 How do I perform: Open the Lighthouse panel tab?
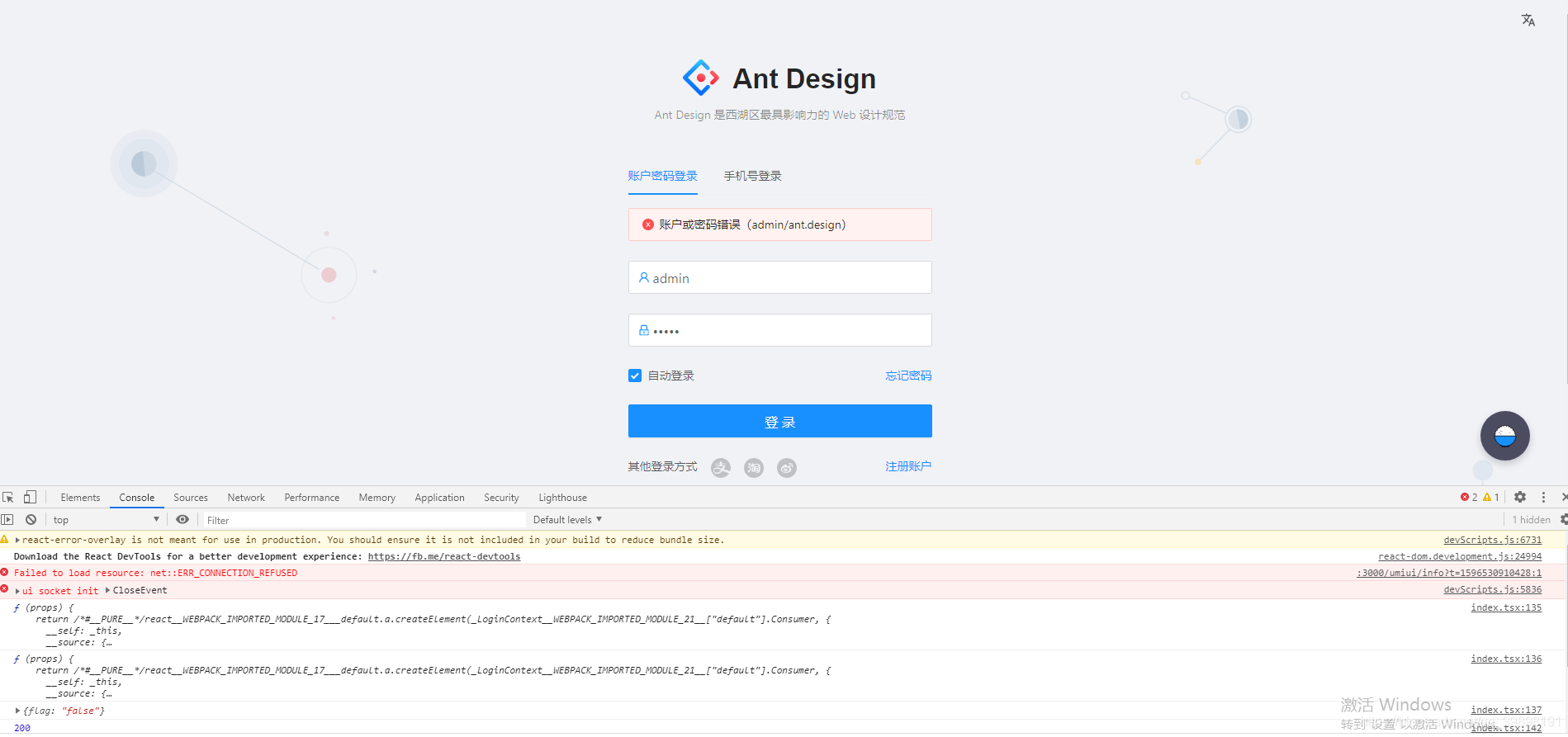563,497
